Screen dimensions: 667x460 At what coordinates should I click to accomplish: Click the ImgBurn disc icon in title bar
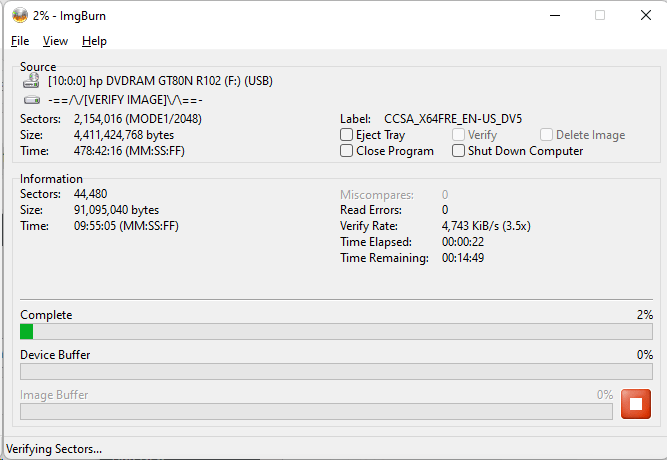coord(19,15)
